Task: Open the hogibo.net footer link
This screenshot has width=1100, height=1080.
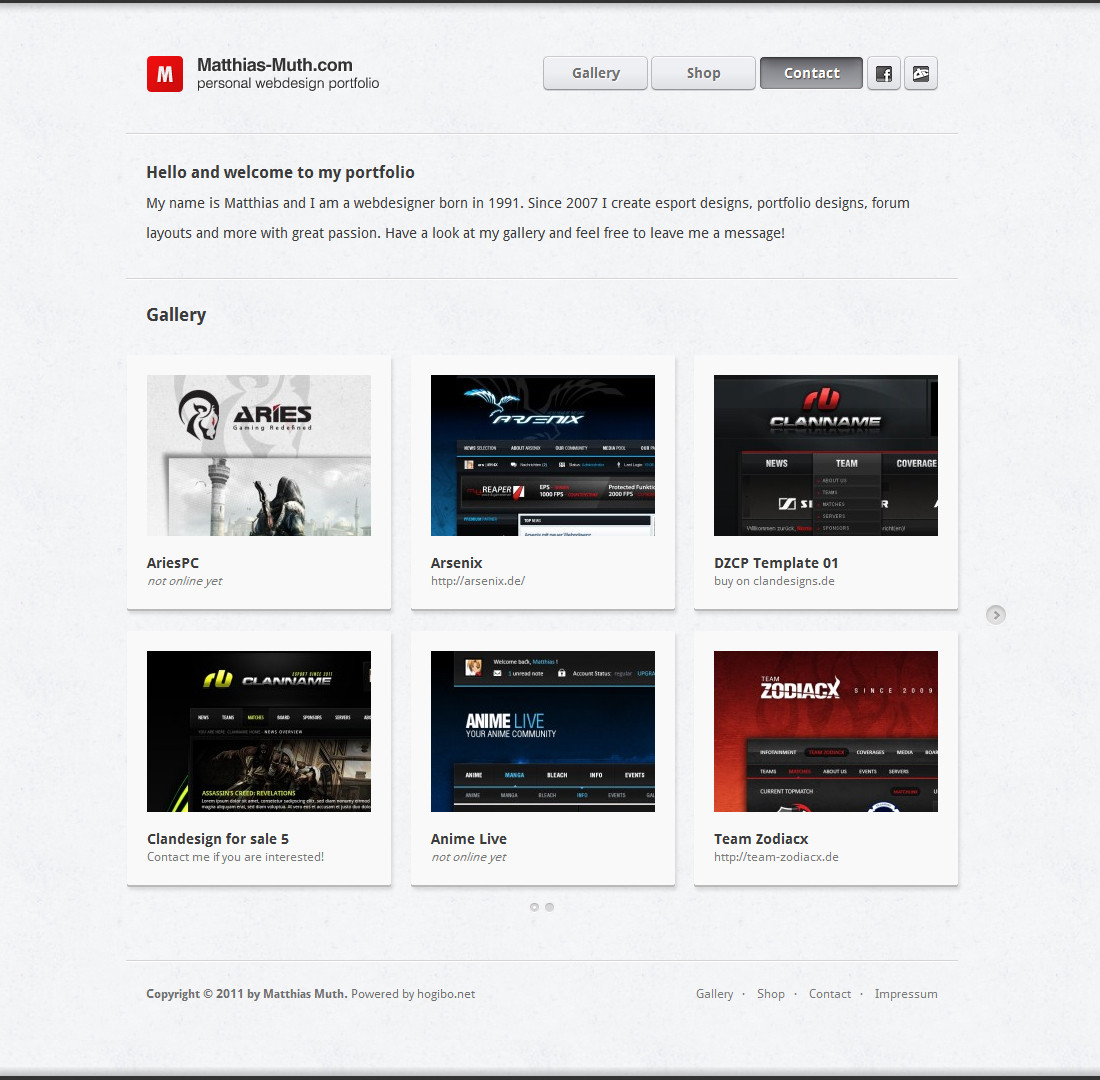Action: 446,994
